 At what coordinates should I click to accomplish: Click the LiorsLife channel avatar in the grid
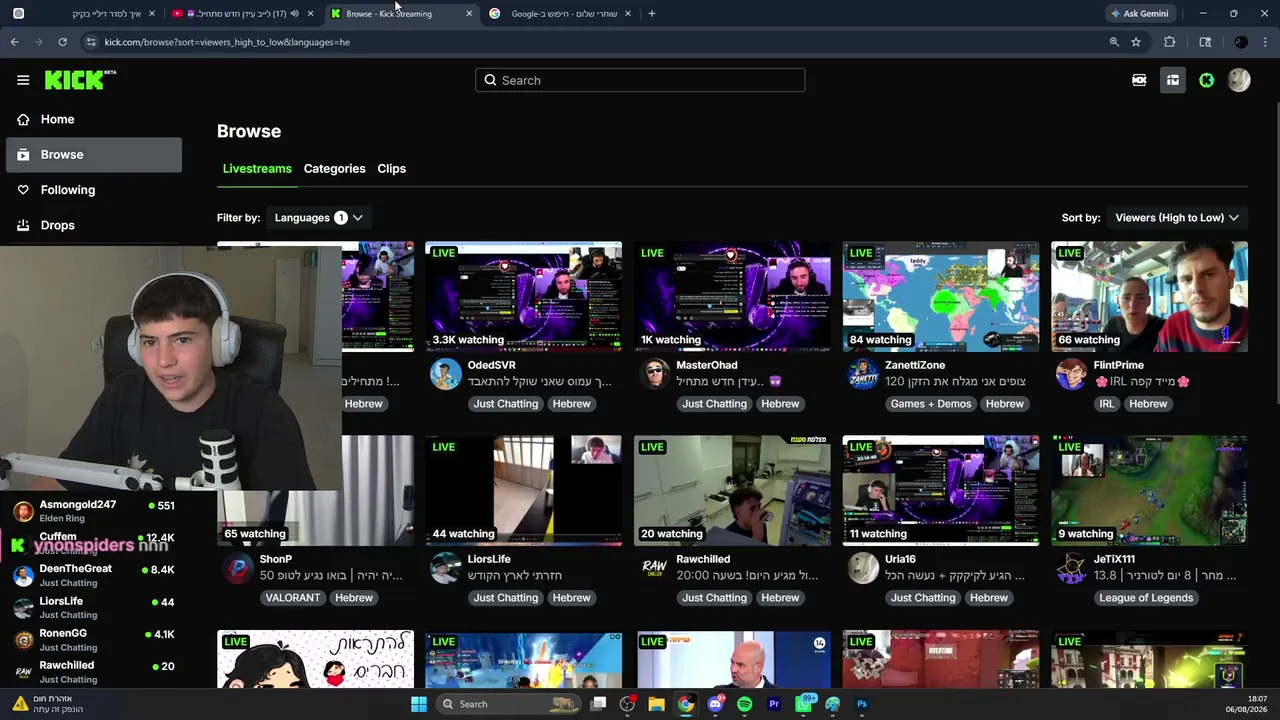pos(446,568)
